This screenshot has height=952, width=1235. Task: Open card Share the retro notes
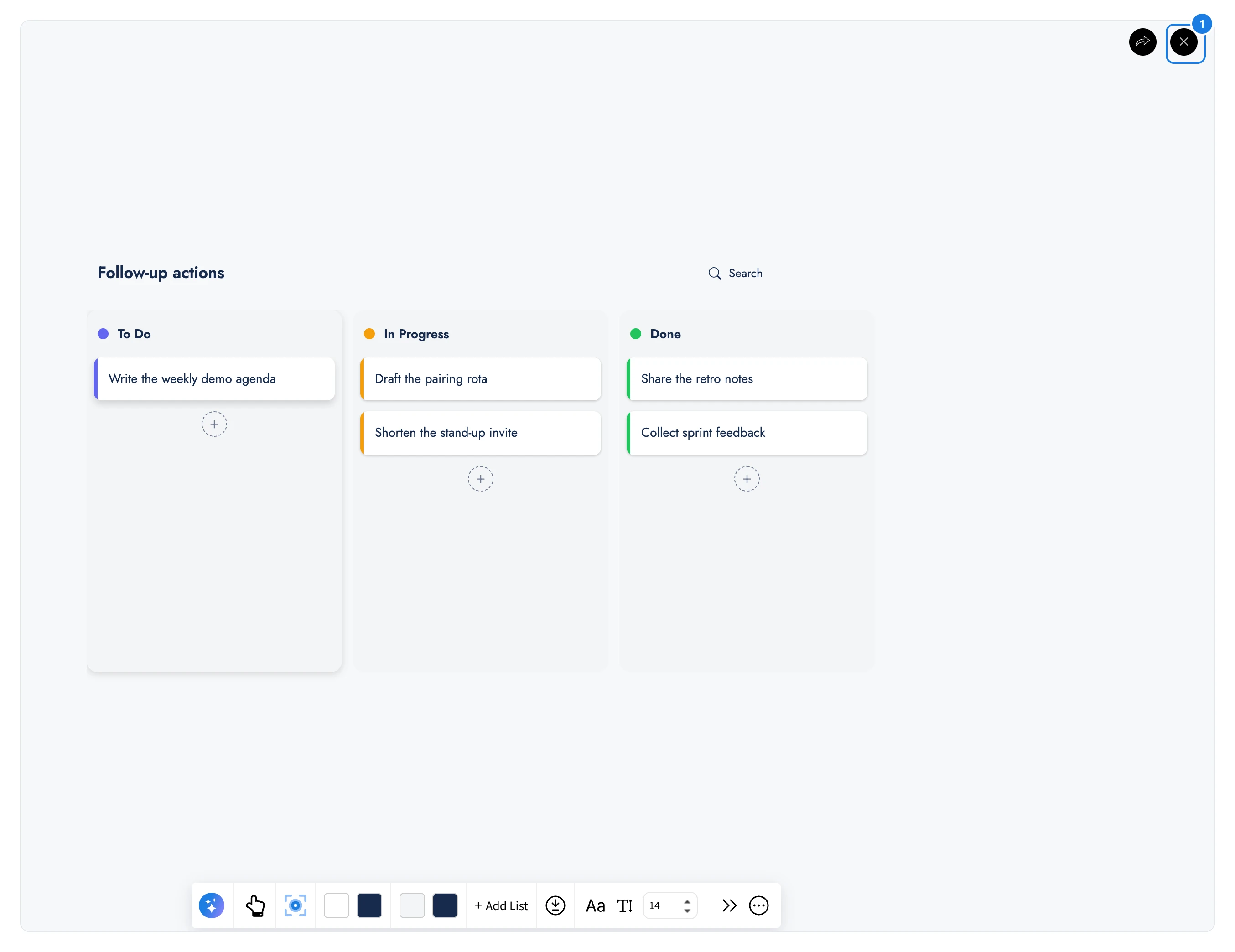pyautogui.click(x=747, y=379)
